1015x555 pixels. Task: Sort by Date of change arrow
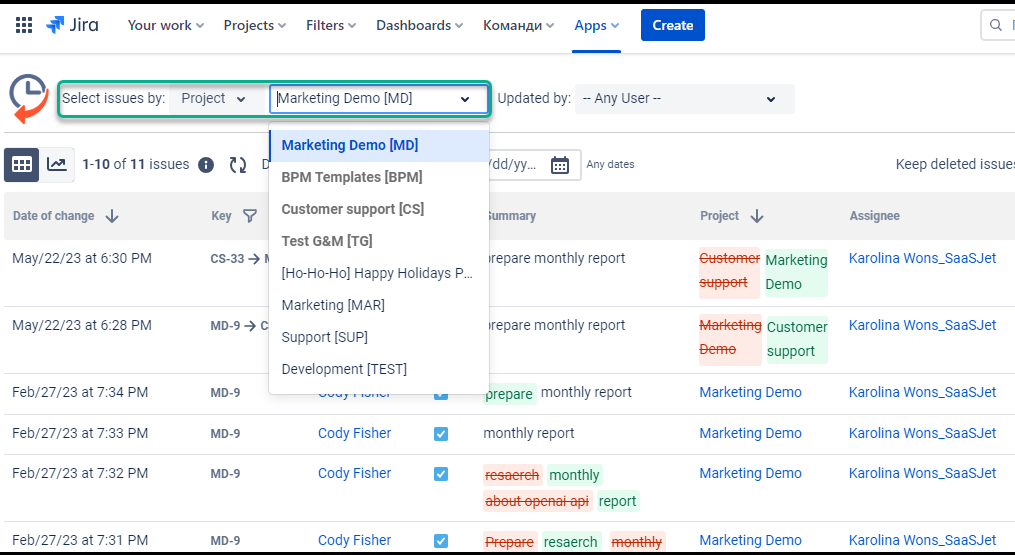point(112,216)
